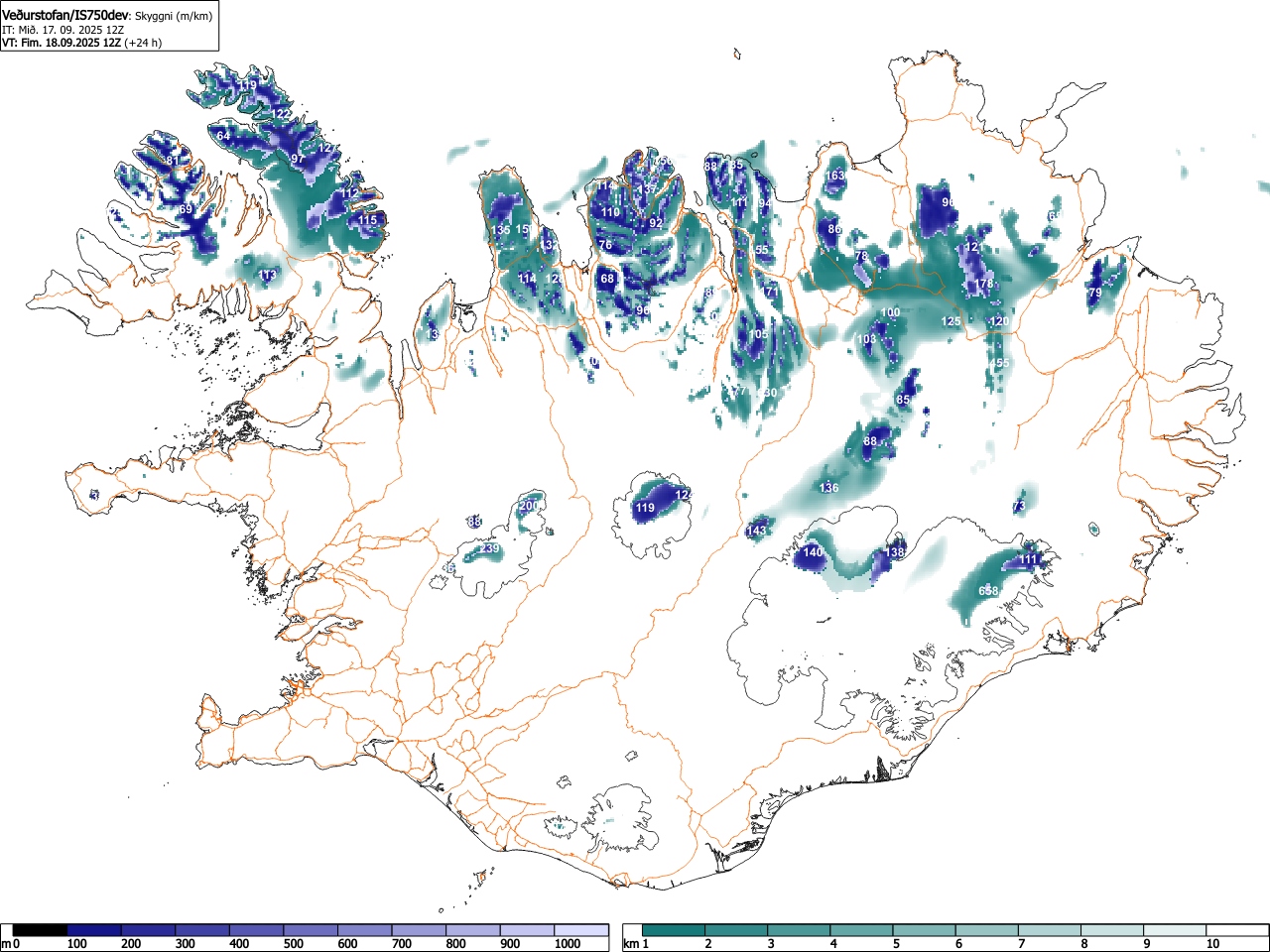Click the 'Skyggni (m/km)' label
The image size is (1270, 952).
173,16
